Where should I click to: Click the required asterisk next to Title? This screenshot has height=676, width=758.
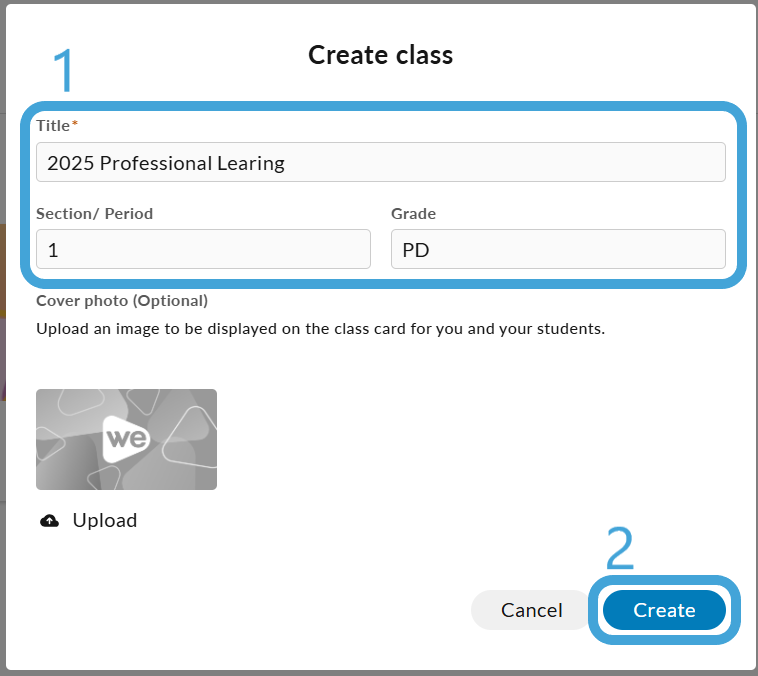click(x=75, y=123)
